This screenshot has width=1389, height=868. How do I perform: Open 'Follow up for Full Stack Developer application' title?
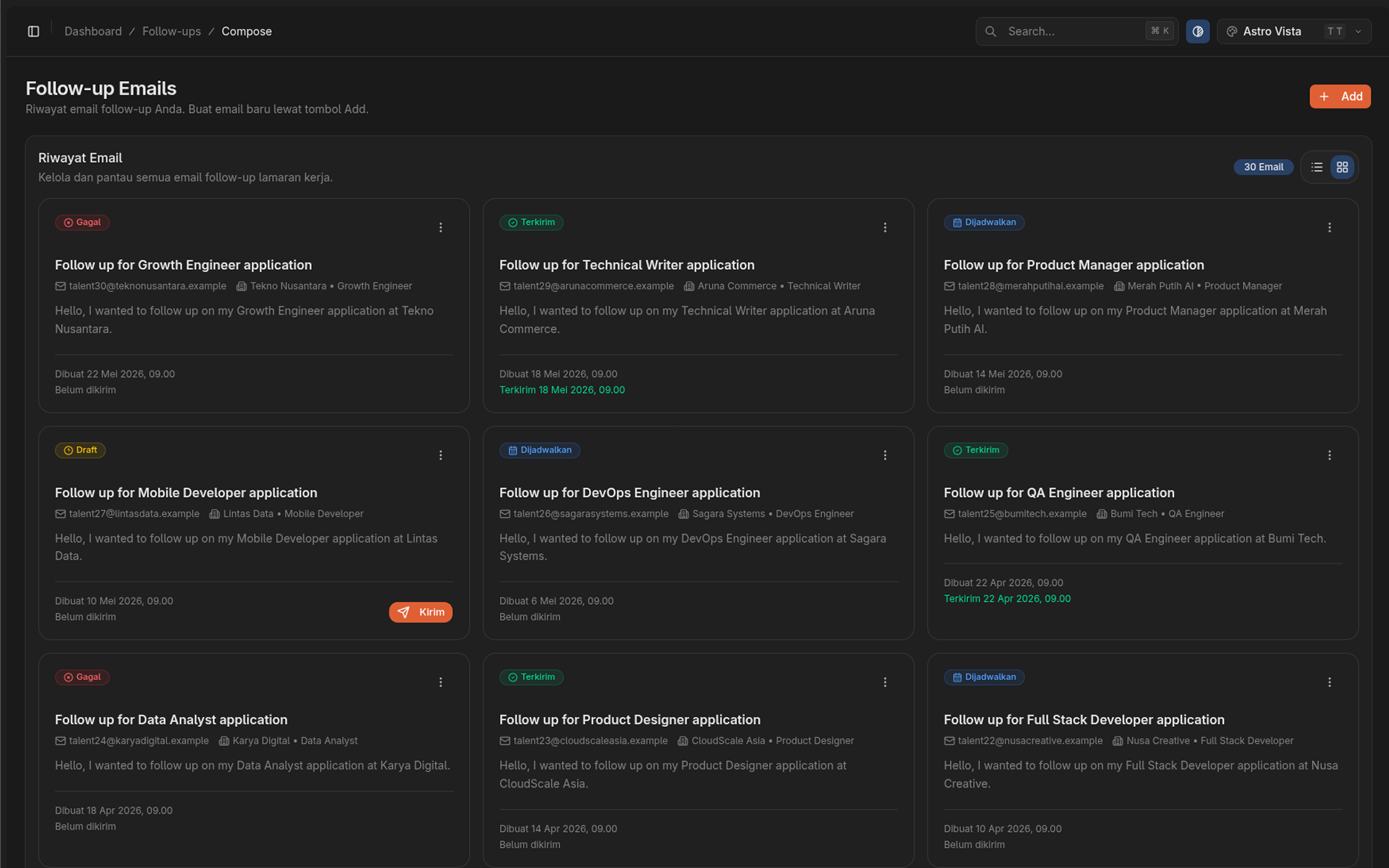pos(1084,720)
